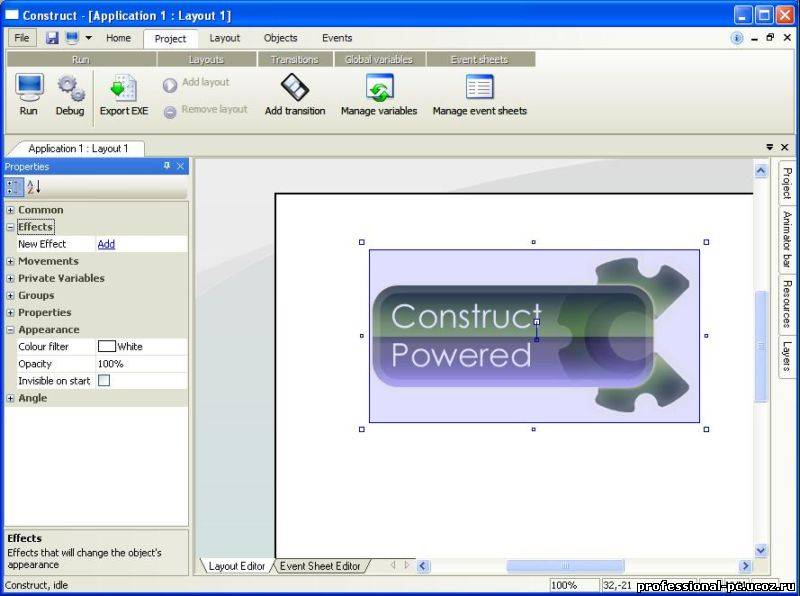Click the Opacity 100% value field

coord(141,364)
